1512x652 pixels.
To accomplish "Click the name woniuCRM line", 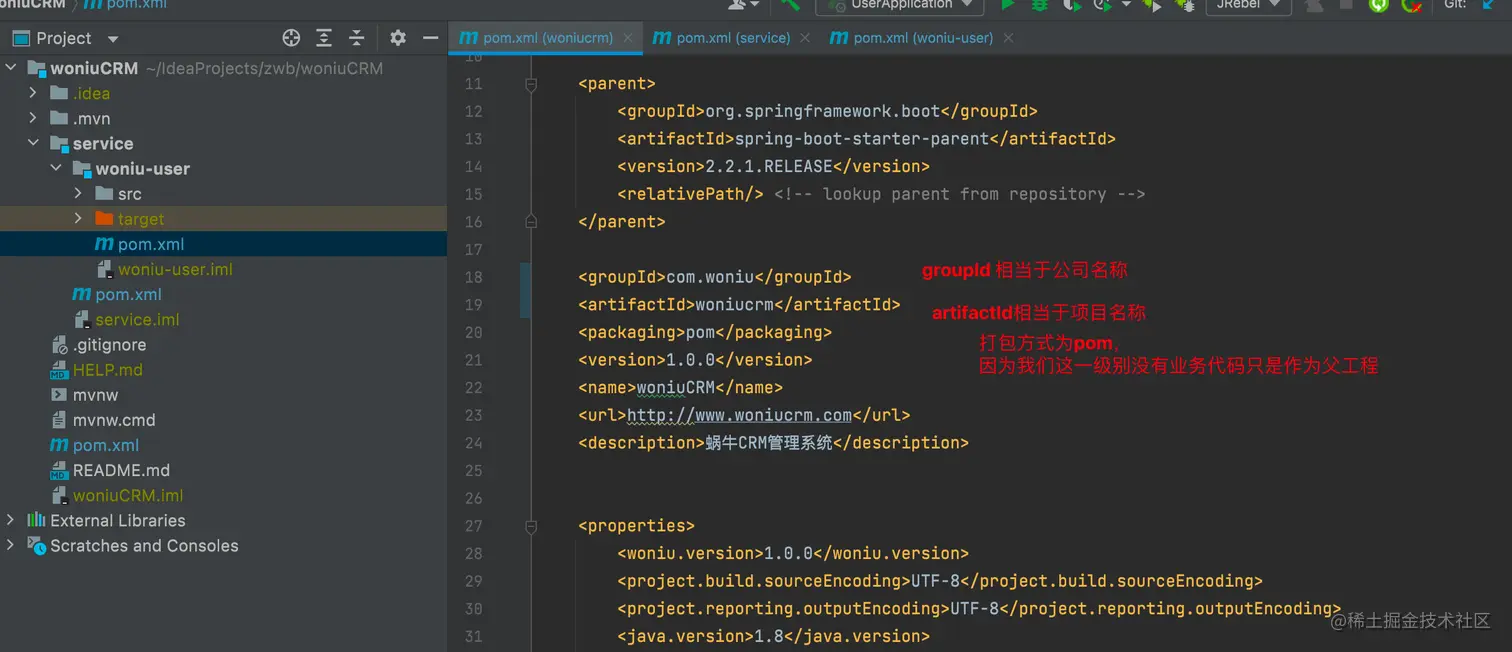I will (x=680, y=387).
